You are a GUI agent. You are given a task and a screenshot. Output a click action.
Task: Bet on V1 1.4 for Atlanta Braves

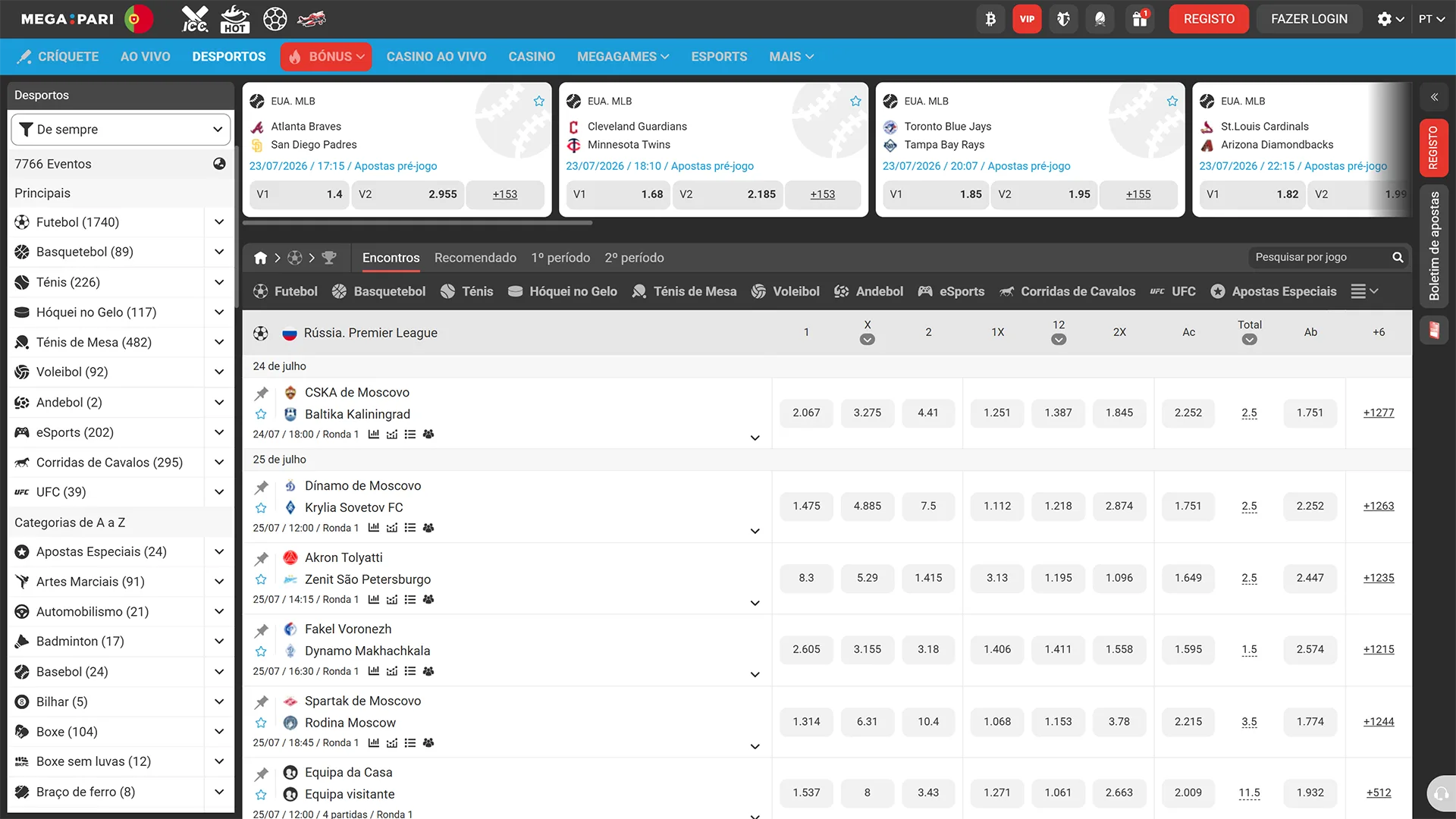(x=299, y=194)
